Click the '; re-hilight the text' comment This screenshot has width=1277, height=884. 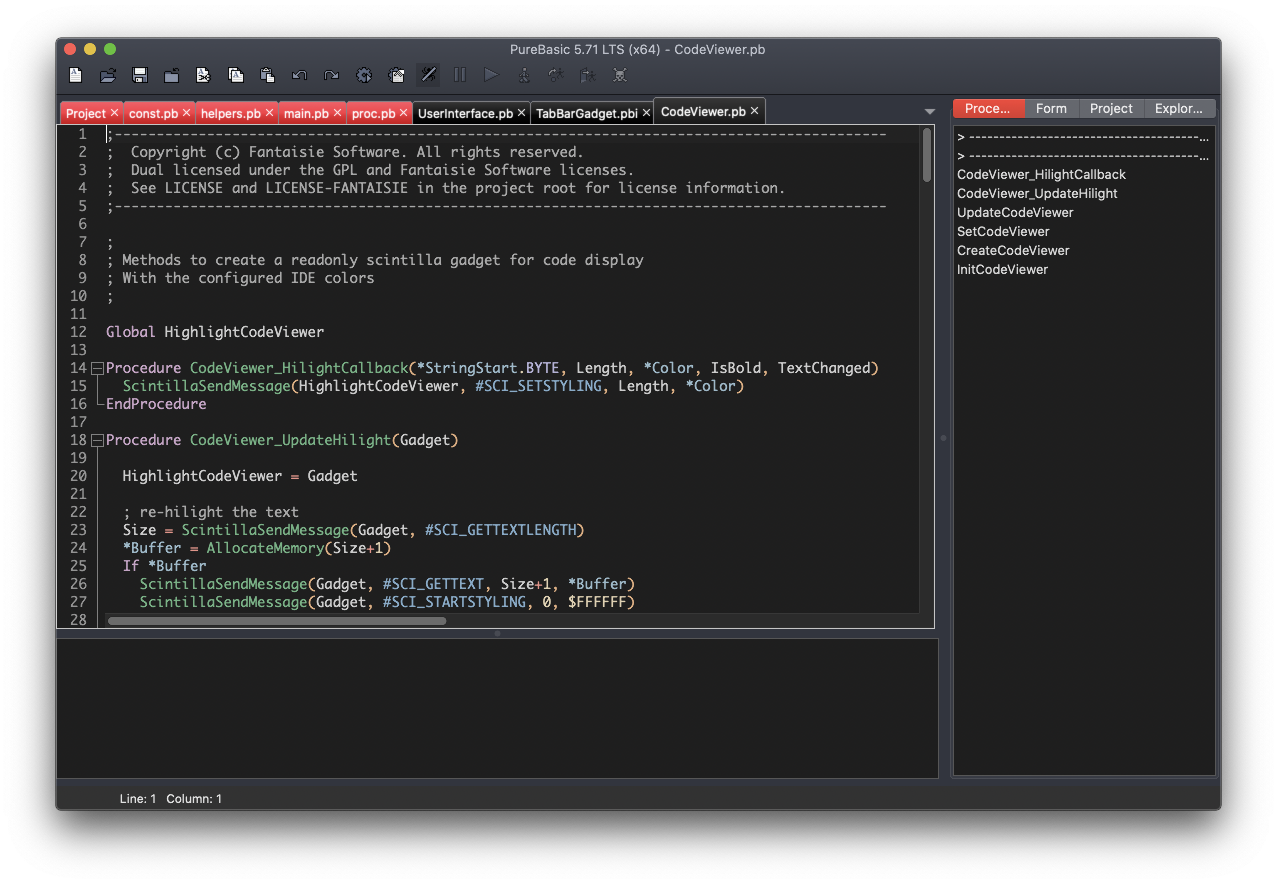211,512
